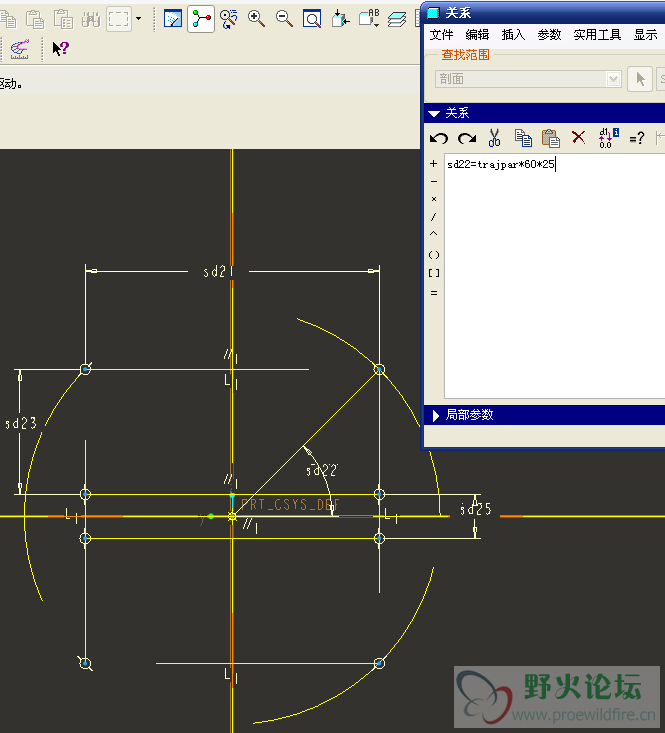This screenshot has height=733, width=665.
Task: Click the zoom in magnifier icon
Action: pos(257,19)
